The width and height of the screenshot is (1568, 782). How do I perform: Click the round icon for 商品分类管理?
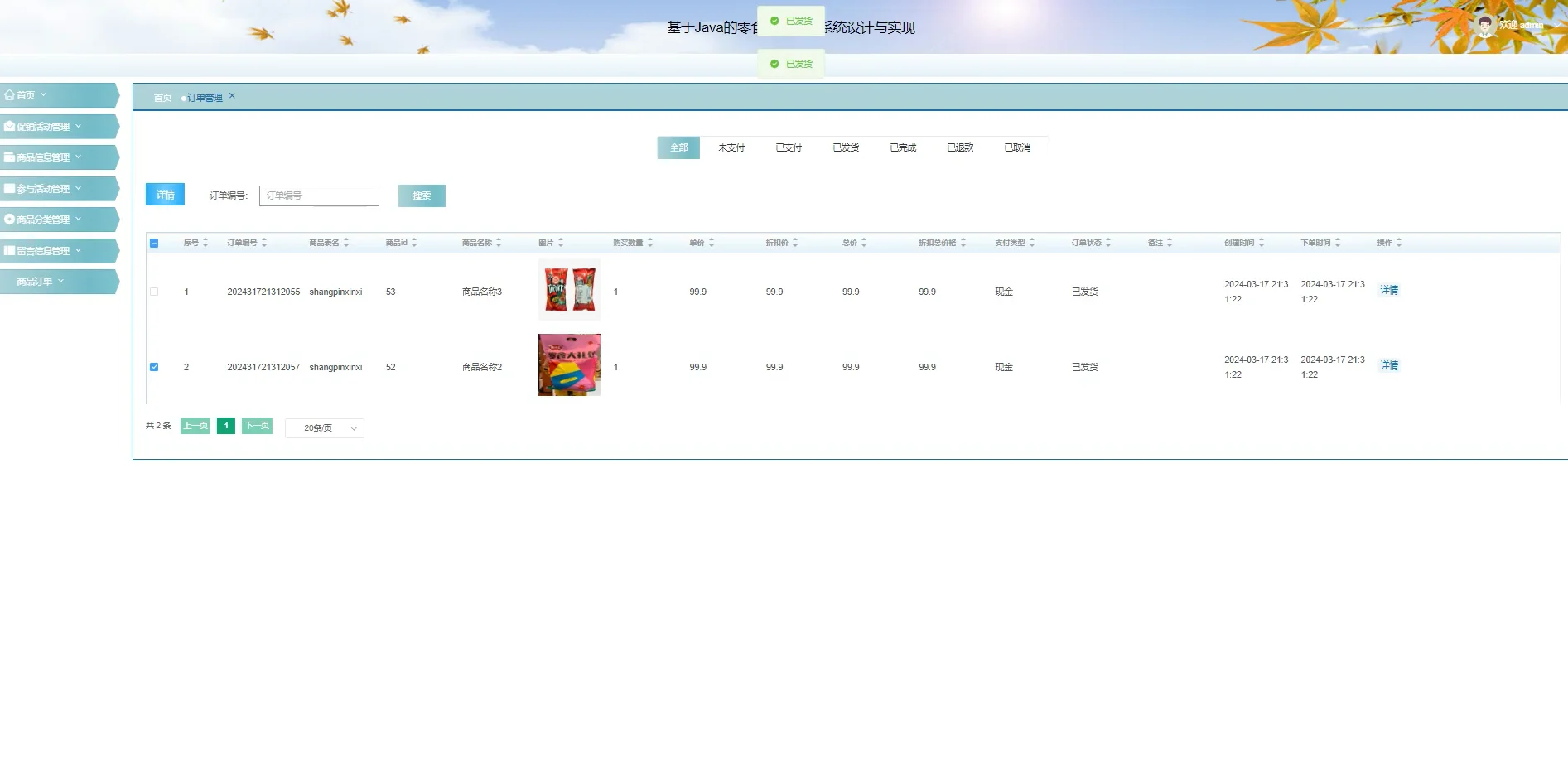pos(10,220)
